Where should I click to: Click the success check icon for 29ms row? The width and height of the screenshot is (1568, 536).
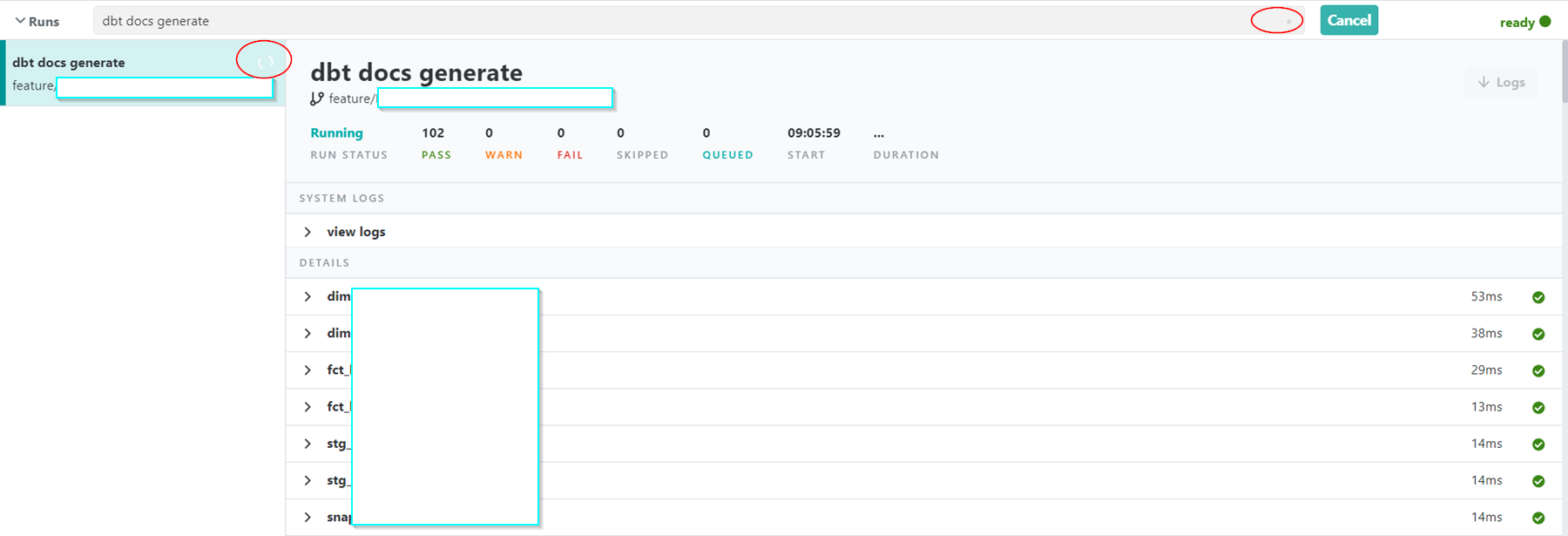click(1538, 370)
